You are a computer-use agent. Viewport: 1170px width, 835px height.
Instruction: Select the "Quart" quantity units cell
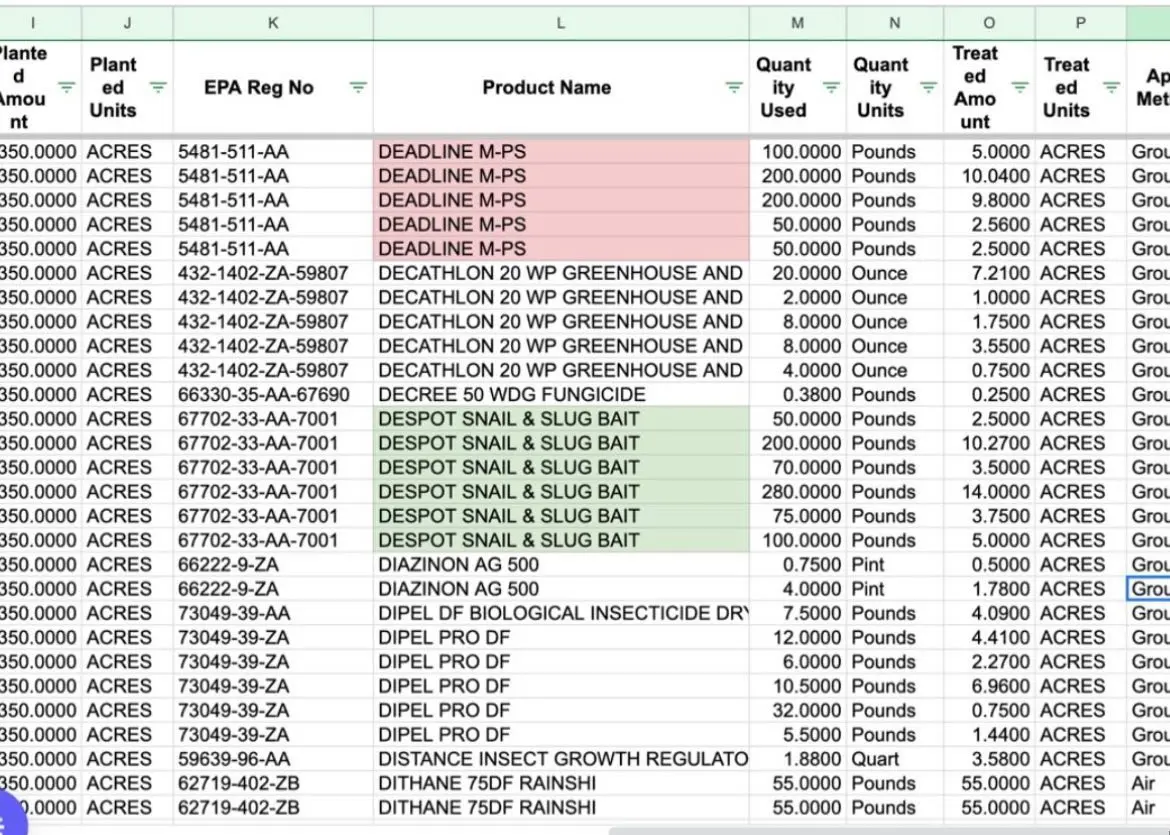(x=895, y=759)
